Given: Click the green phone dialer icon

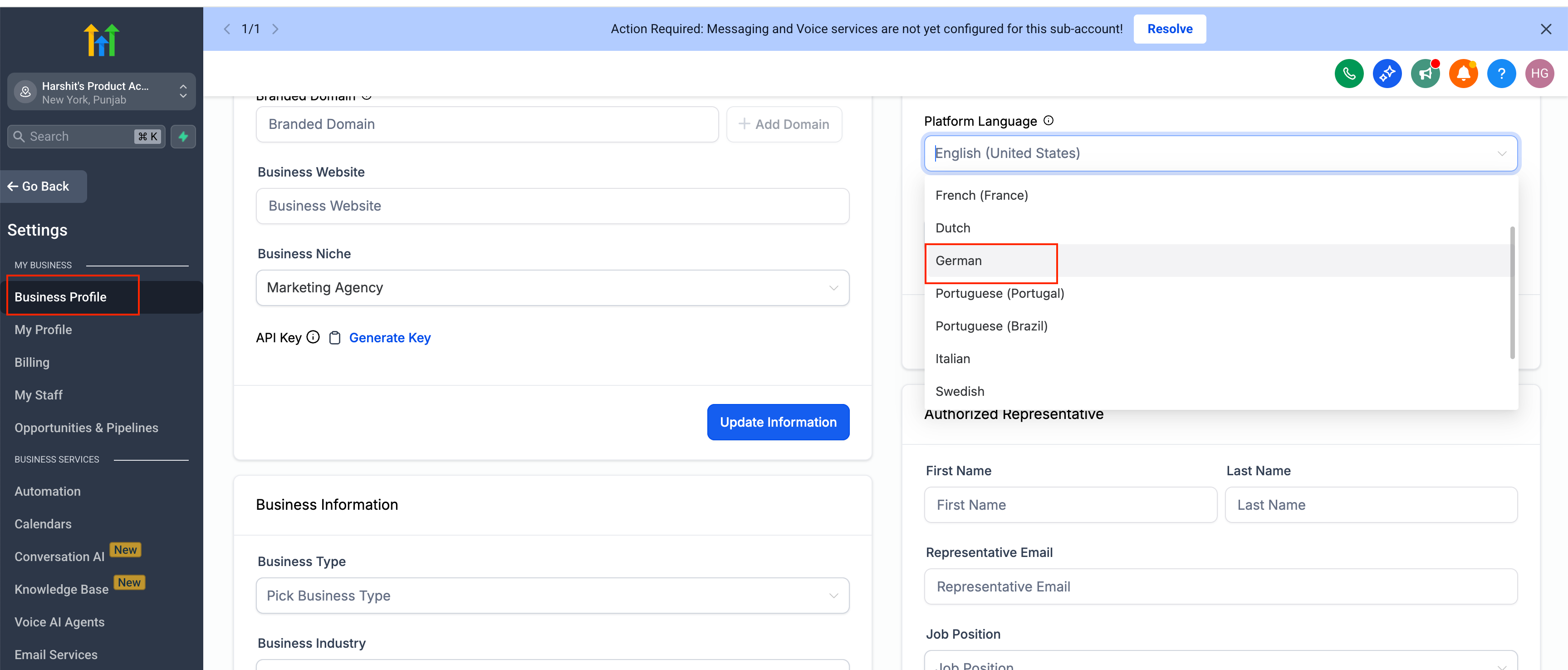Looking at the screenshot, I should [x=1348, y=74].
